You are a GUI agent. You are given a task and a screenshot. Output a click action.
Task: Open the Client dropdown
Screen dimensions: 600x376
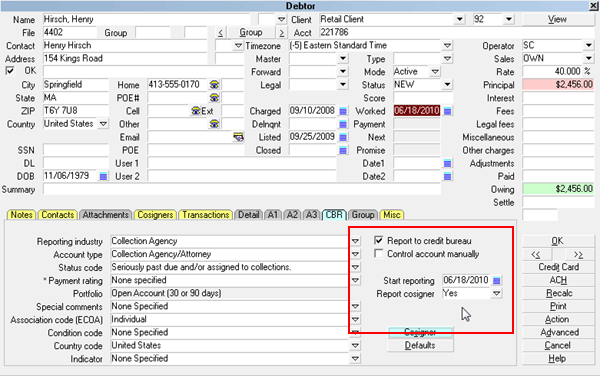[460, 19]
